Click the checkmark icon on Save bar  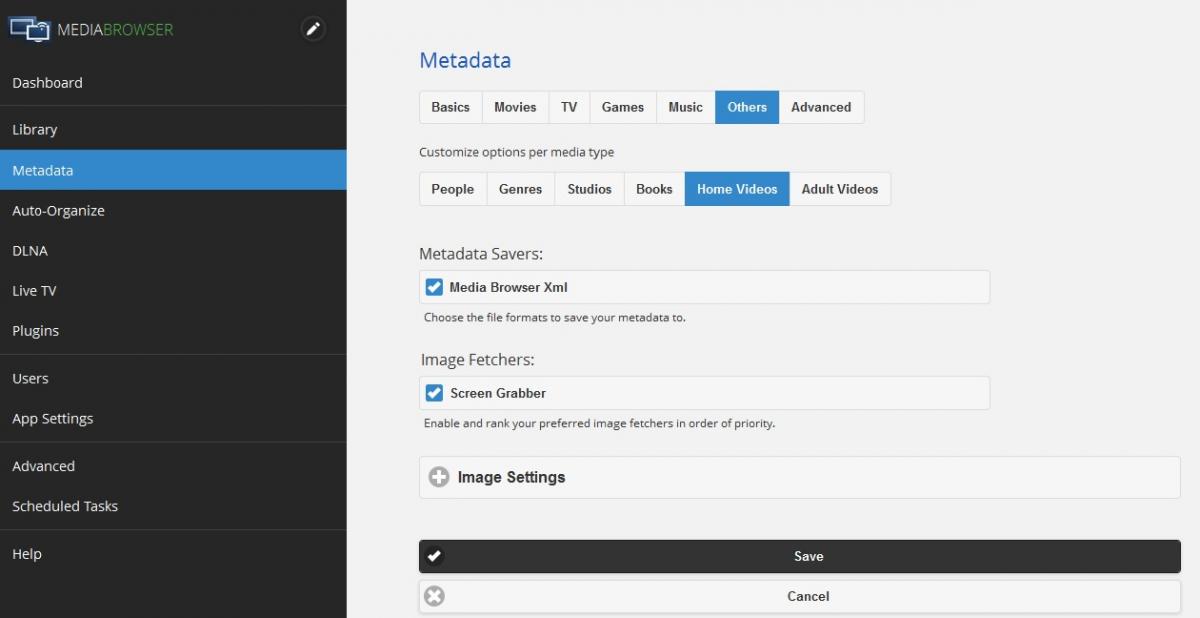(x=434, y=556)
